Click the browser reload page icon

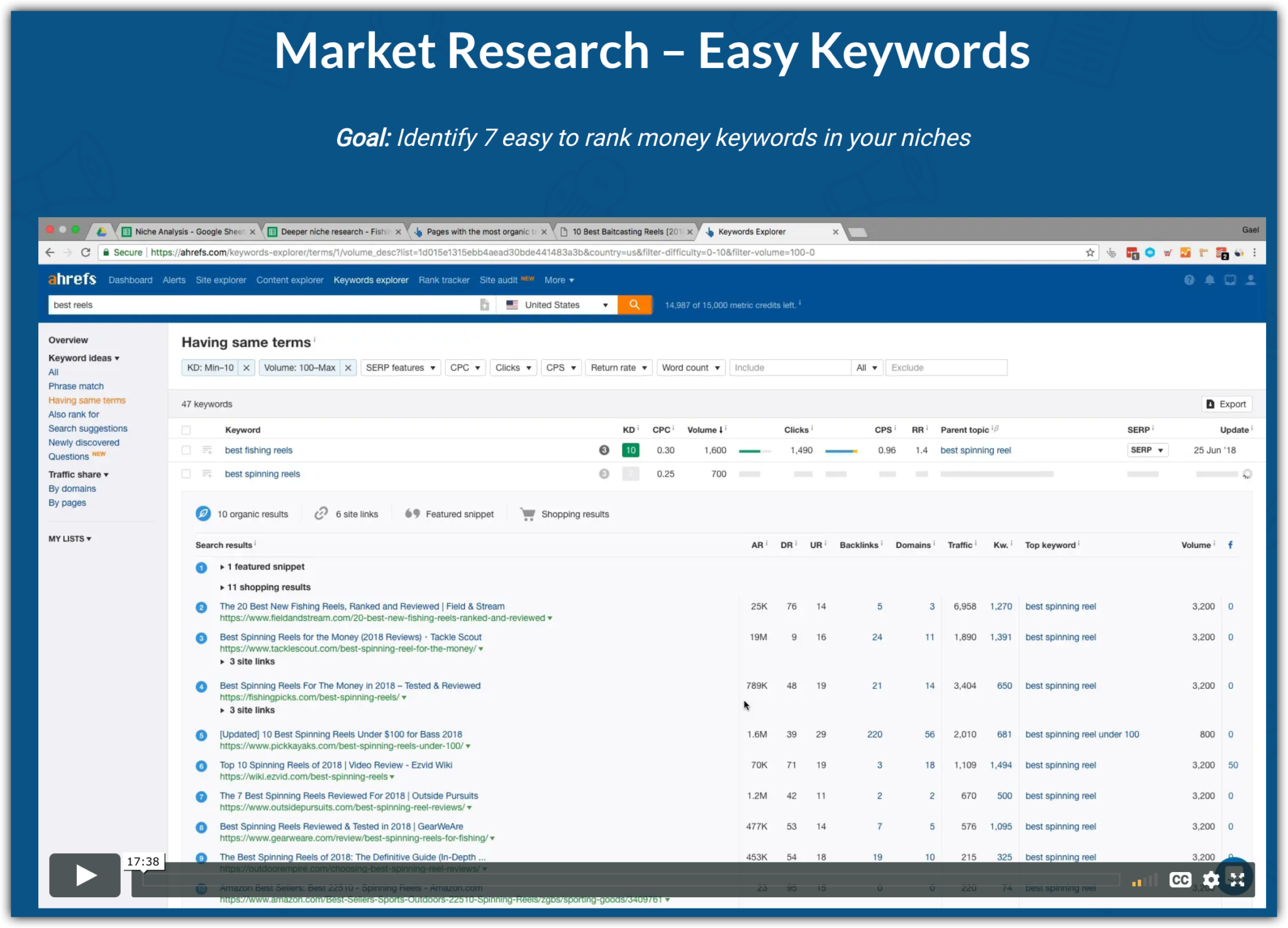(x=86, y=252)
